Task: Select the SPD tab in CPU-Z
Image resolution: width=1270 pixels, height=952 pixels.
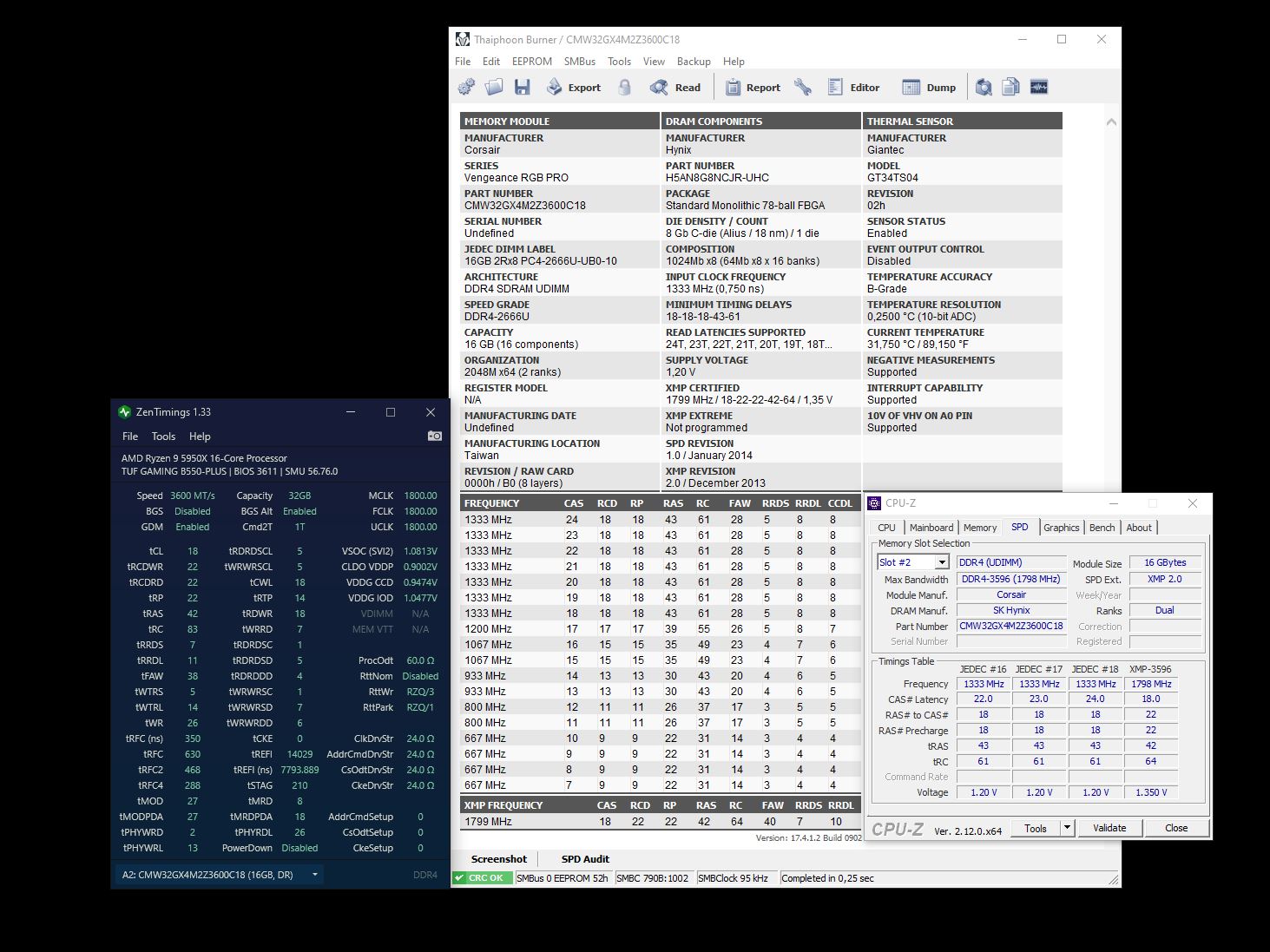Action: point(1020,527)
